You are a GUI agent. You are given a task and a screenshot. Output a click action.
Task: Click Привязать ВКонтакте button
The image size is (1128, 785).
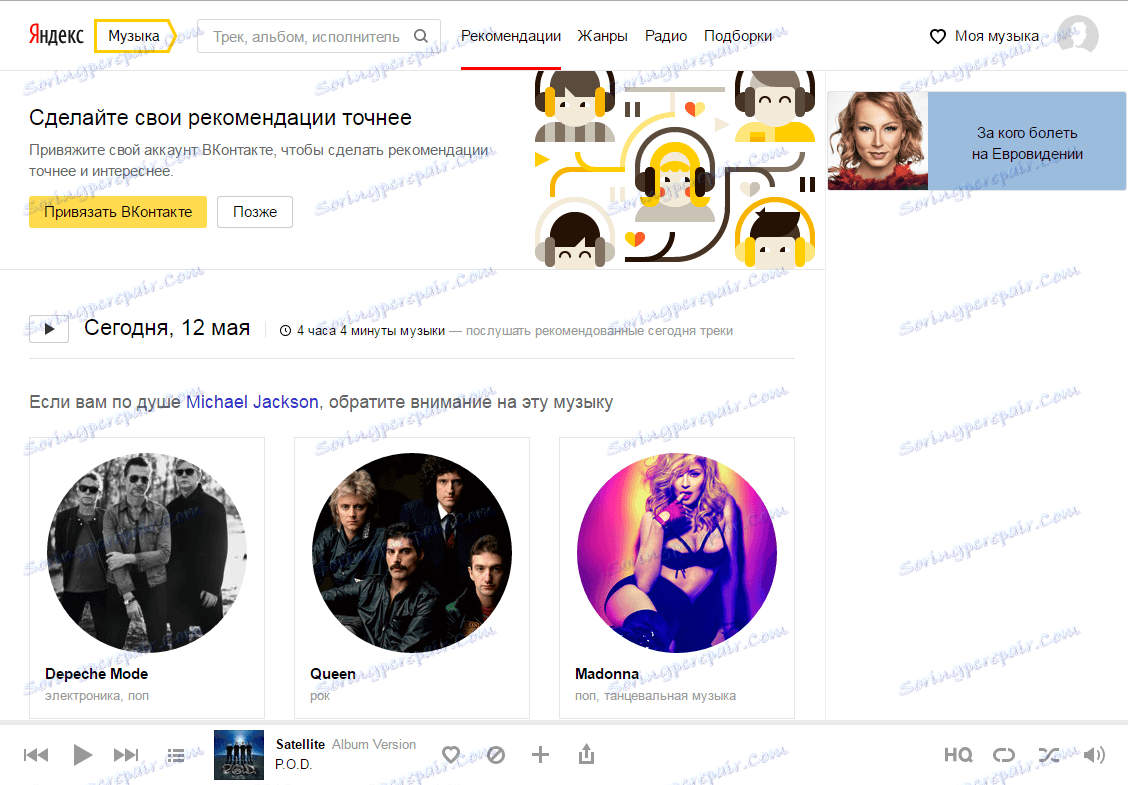[118, 212]
